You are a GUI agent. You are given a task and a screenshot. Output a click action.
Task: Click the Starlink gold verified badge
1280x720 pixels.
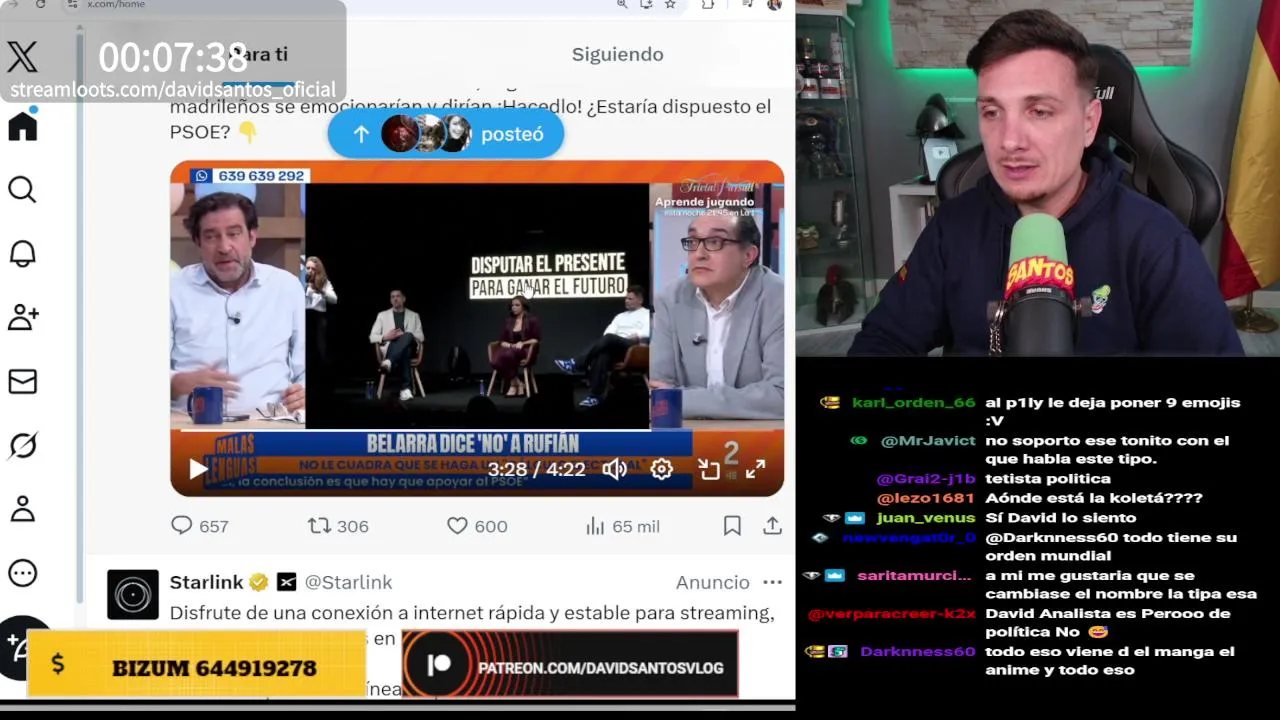[x=258, y=582]
